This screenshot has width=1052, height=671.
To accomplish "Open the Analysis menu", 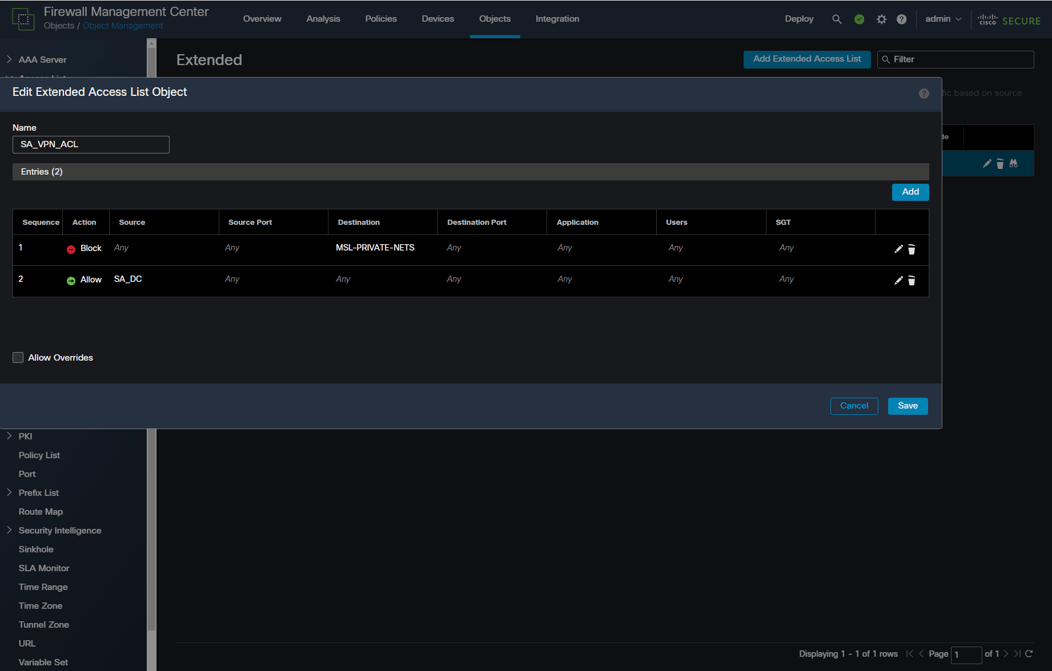I will (x=323, y=19).
